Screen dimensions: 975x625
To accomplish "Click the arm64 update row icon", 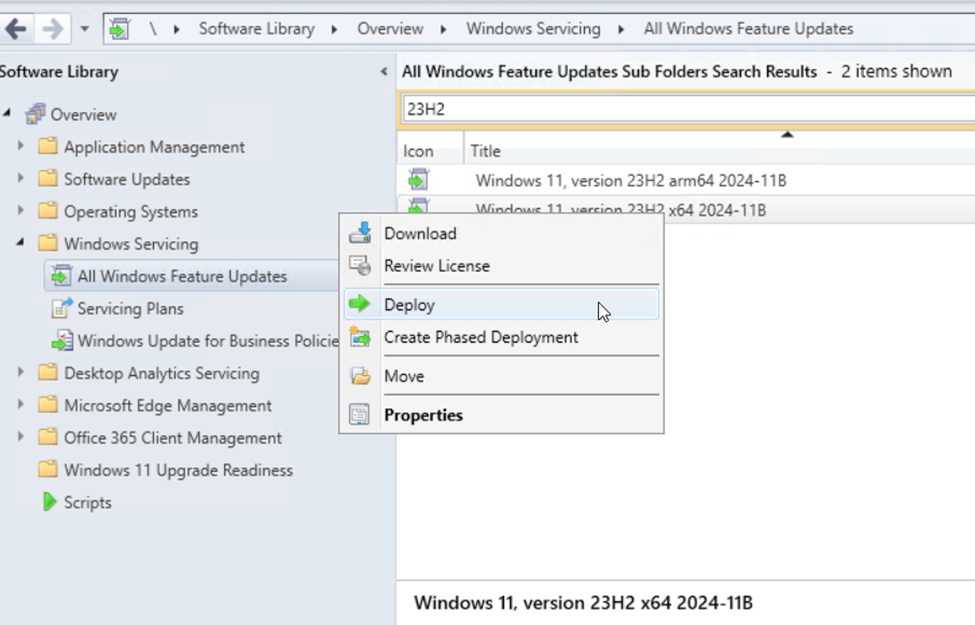I will [418, 180].
